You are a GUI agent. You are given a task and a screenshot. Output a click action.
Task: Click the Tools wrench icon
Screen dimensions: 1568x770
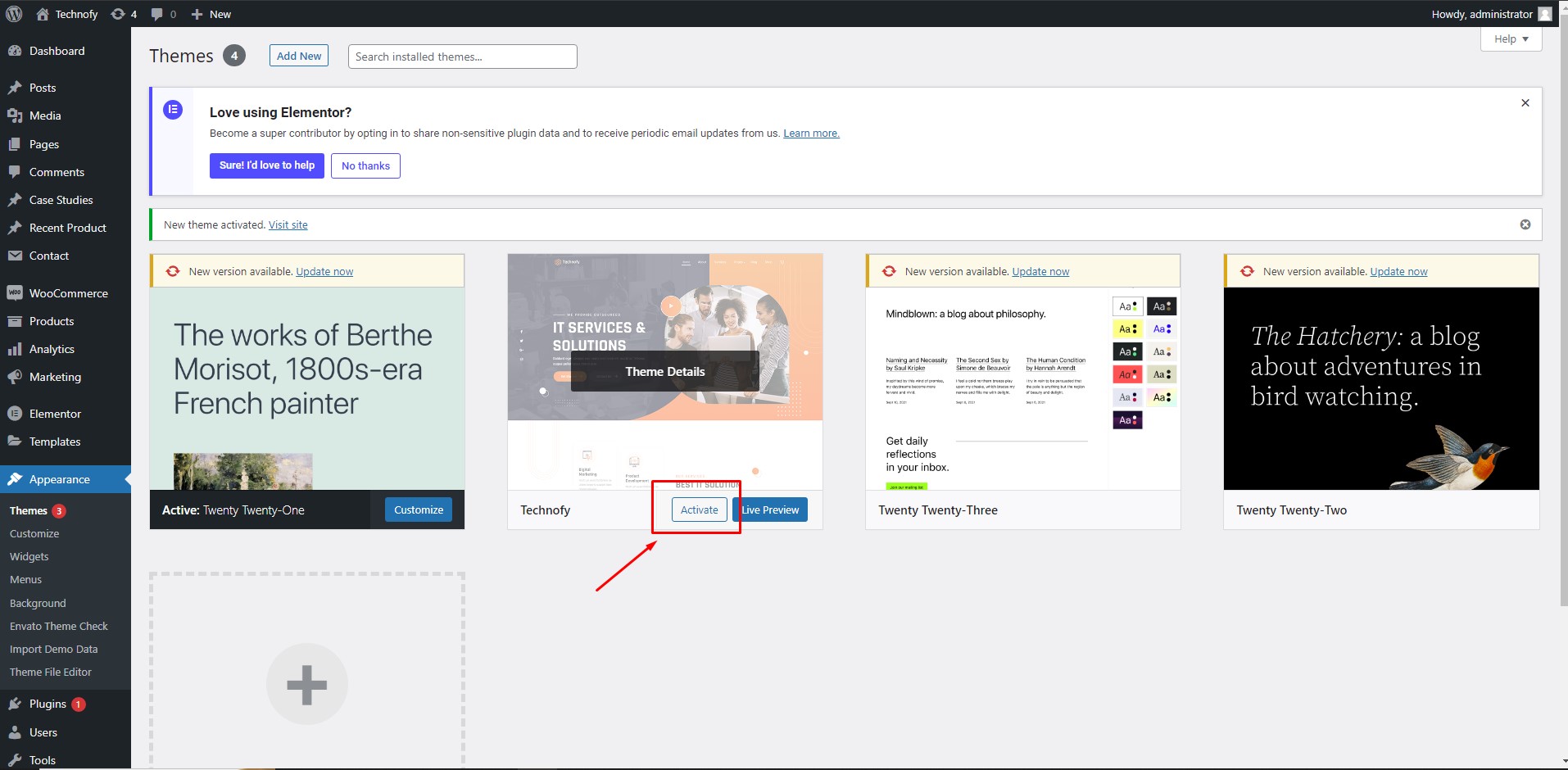(15, 760)
